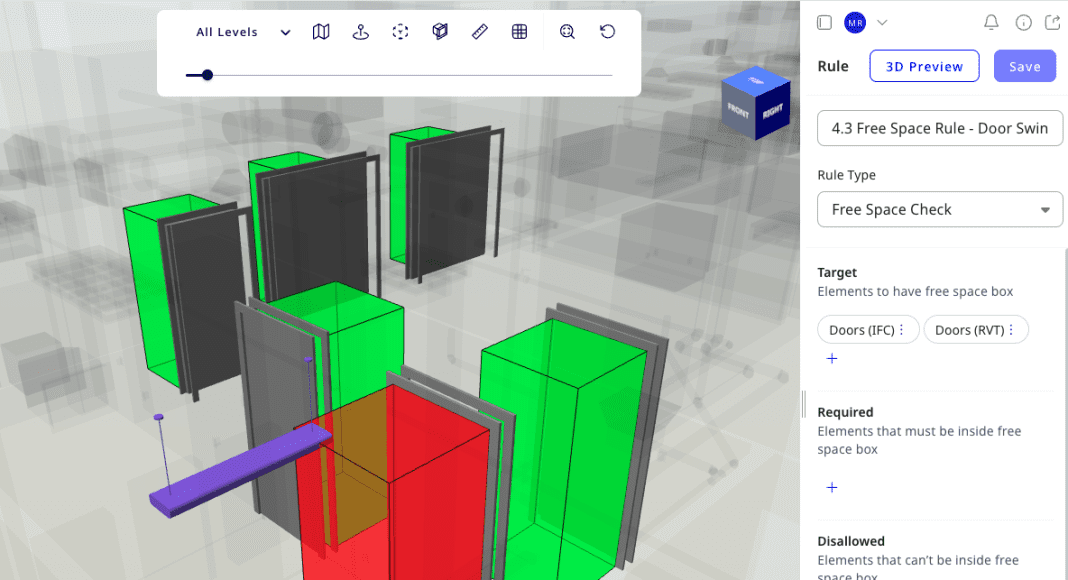
Task: Click the 3D Preview button
Action: 924,67
